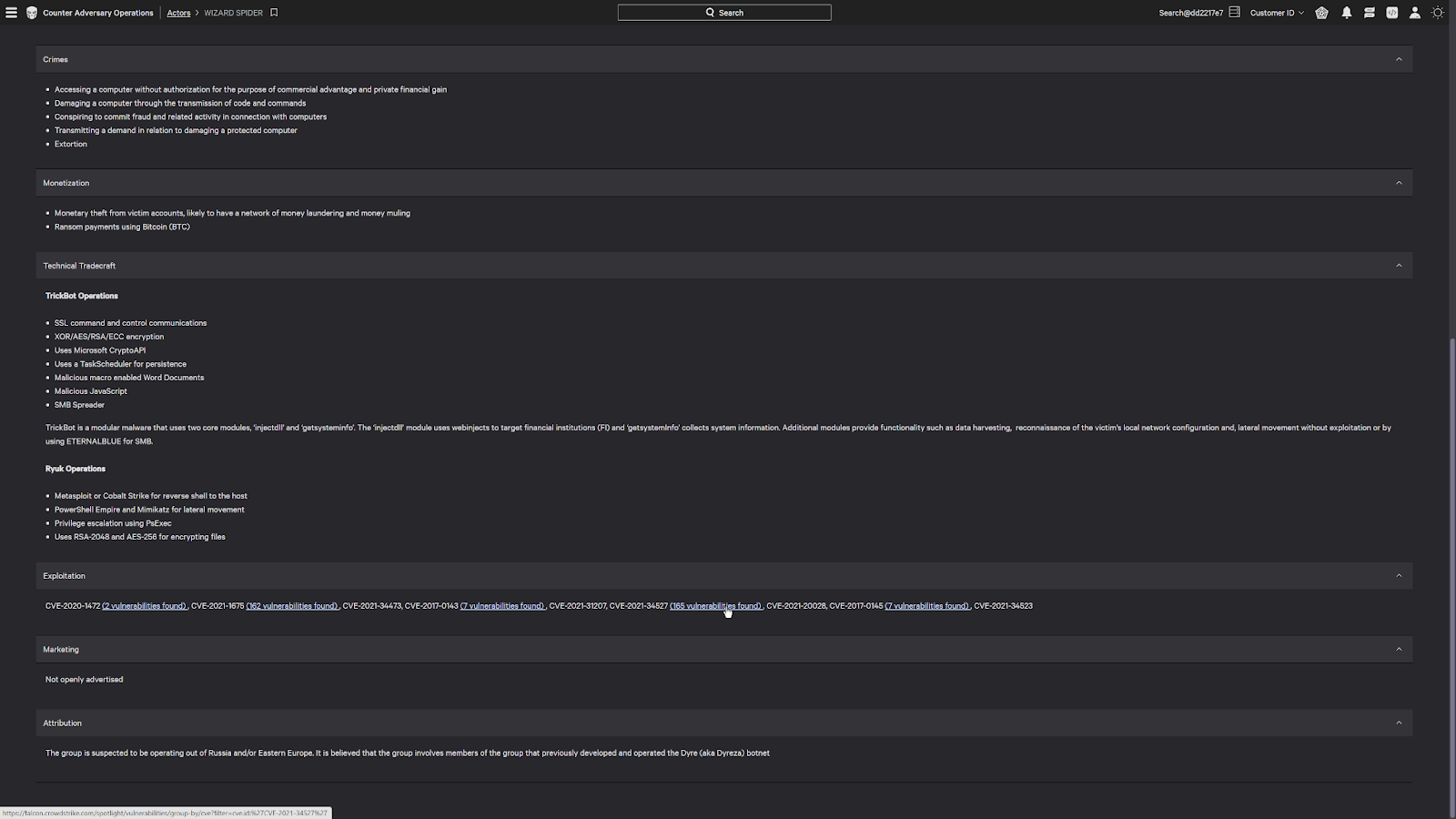Open the hamburger navigation menu
Image resolution: width=1456 pixels, height=819 pixels.
point(12,13)
